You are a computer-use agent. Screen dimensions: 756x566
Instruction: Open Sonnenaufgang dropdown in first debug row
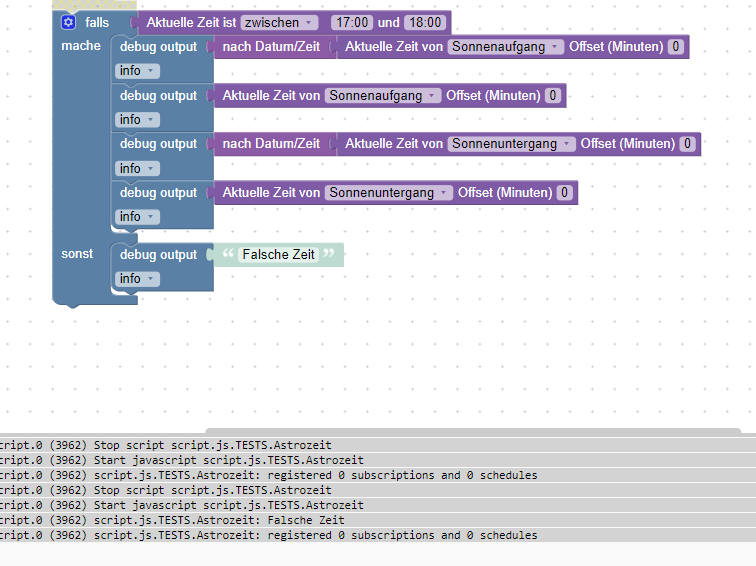point(506,47)
